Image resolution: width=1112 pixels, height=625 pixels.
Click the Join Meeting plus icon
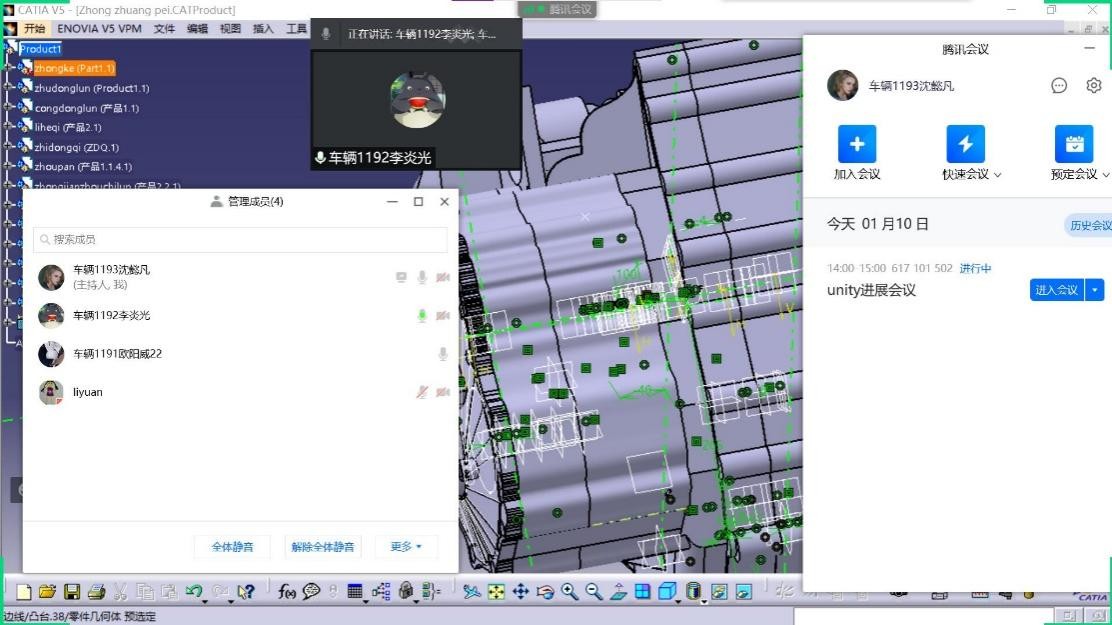point(856,145)
